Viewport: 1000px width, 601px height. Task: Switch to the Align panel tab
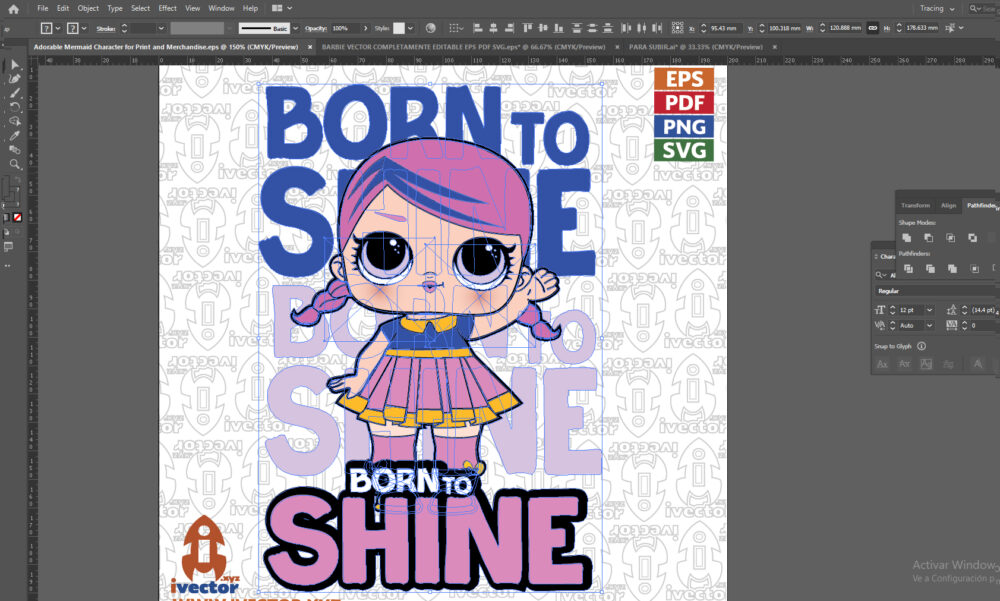948,205
